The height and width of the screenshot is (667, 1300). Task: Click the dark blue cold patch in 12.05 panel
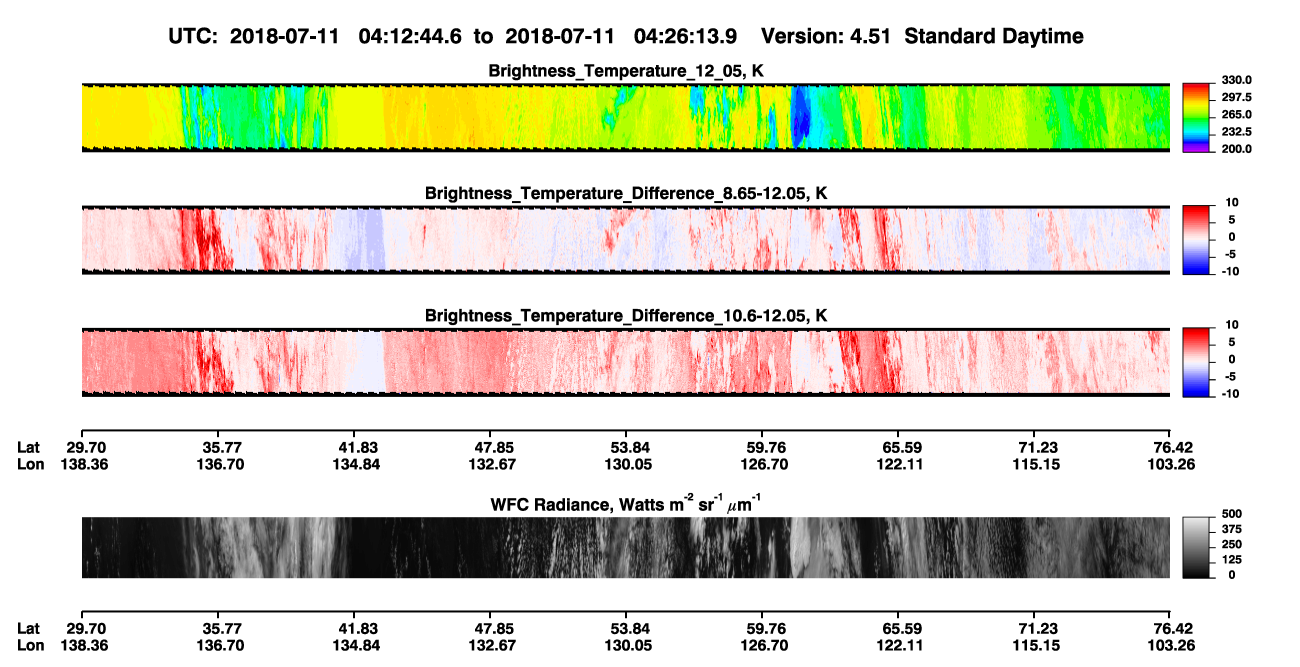click(801, 118)
